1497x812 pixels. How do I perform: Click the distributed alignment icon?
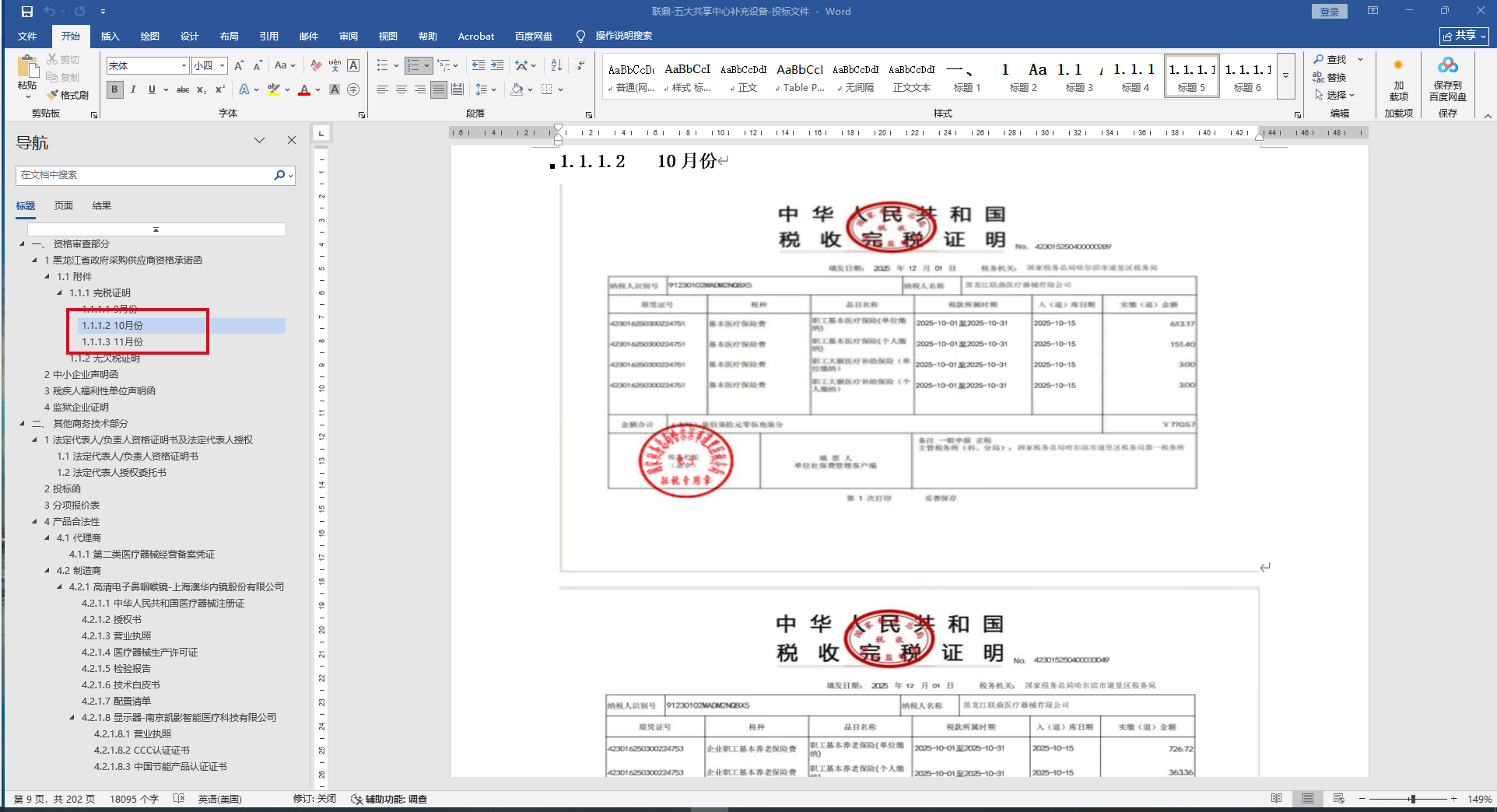(458, 89)
